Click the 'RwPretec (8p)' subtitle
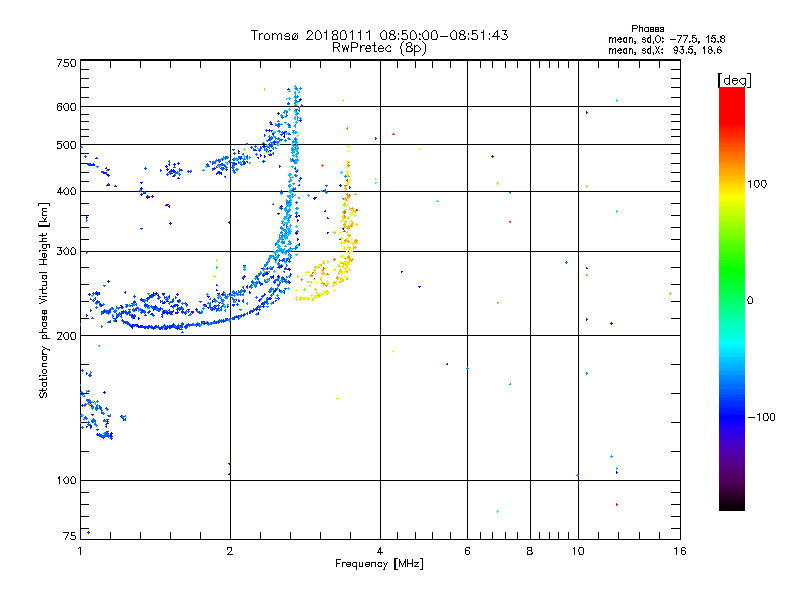The width and height of the screenshot is (800, 600). [379, 48]
